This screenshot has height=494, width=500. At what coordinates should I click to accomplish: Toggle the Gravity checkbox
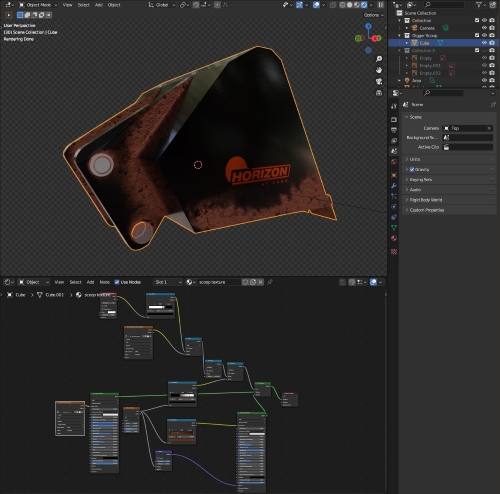click(412, 170)
